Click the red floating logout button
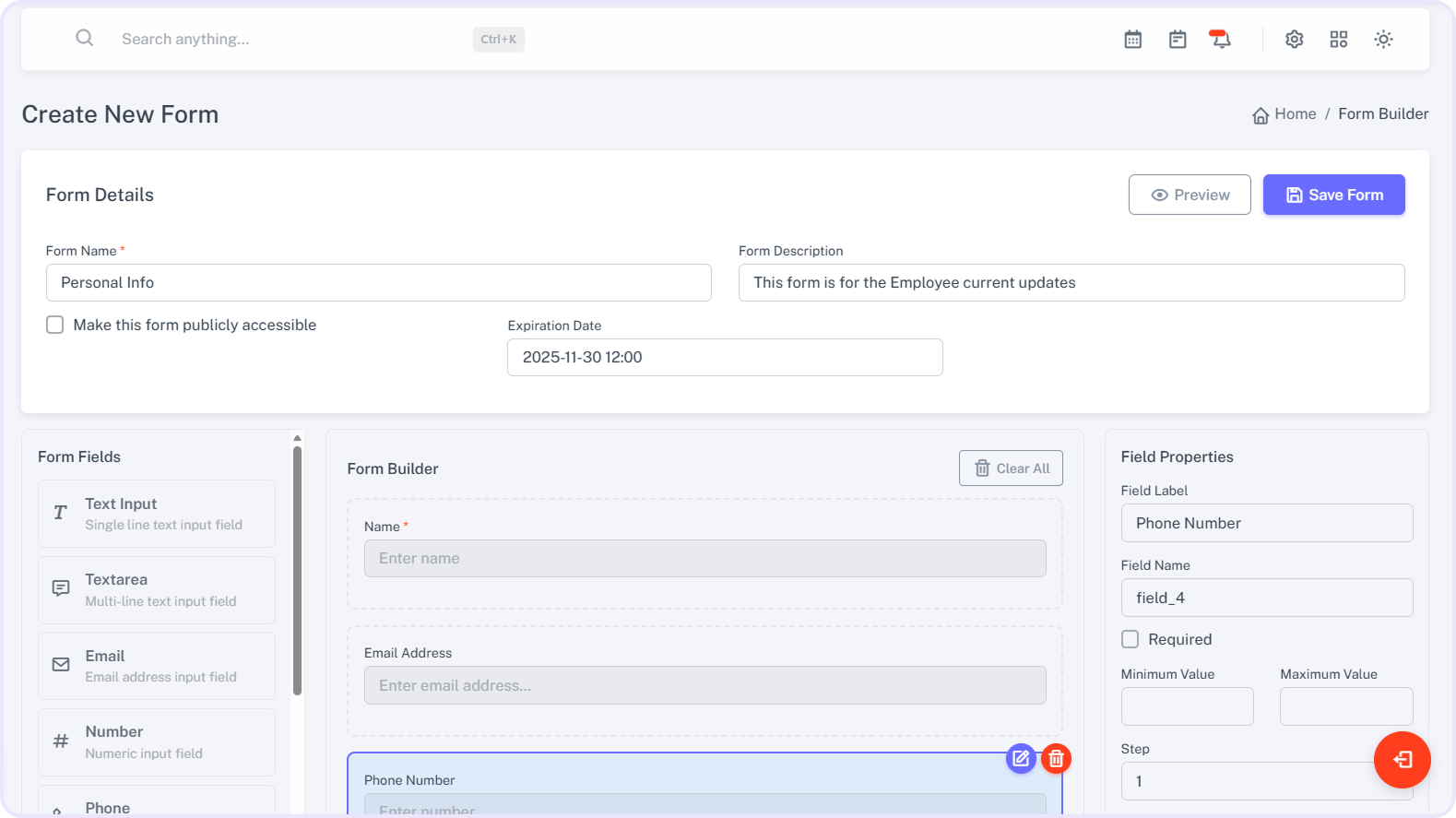1456x818 pixels. [x=1402, y=760]
